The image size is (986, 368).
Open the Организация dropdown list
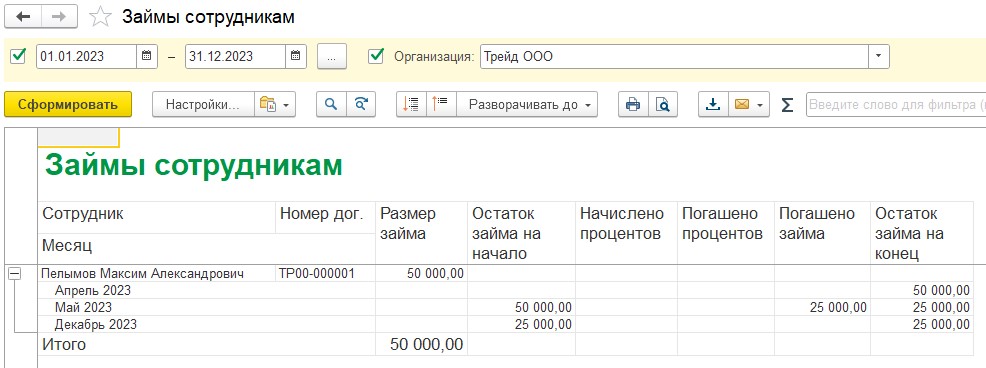878,56
